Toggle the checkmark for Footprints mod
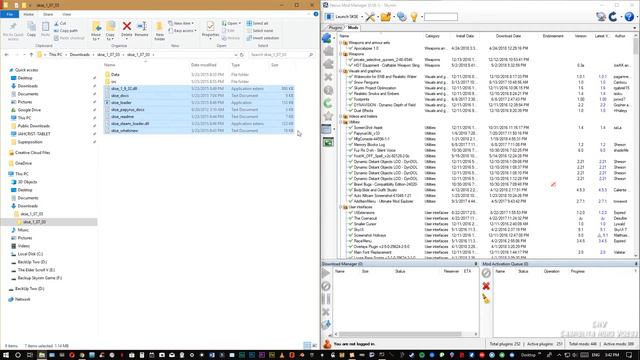This screenshot has width=640, height=360. (x=350, y=99)
